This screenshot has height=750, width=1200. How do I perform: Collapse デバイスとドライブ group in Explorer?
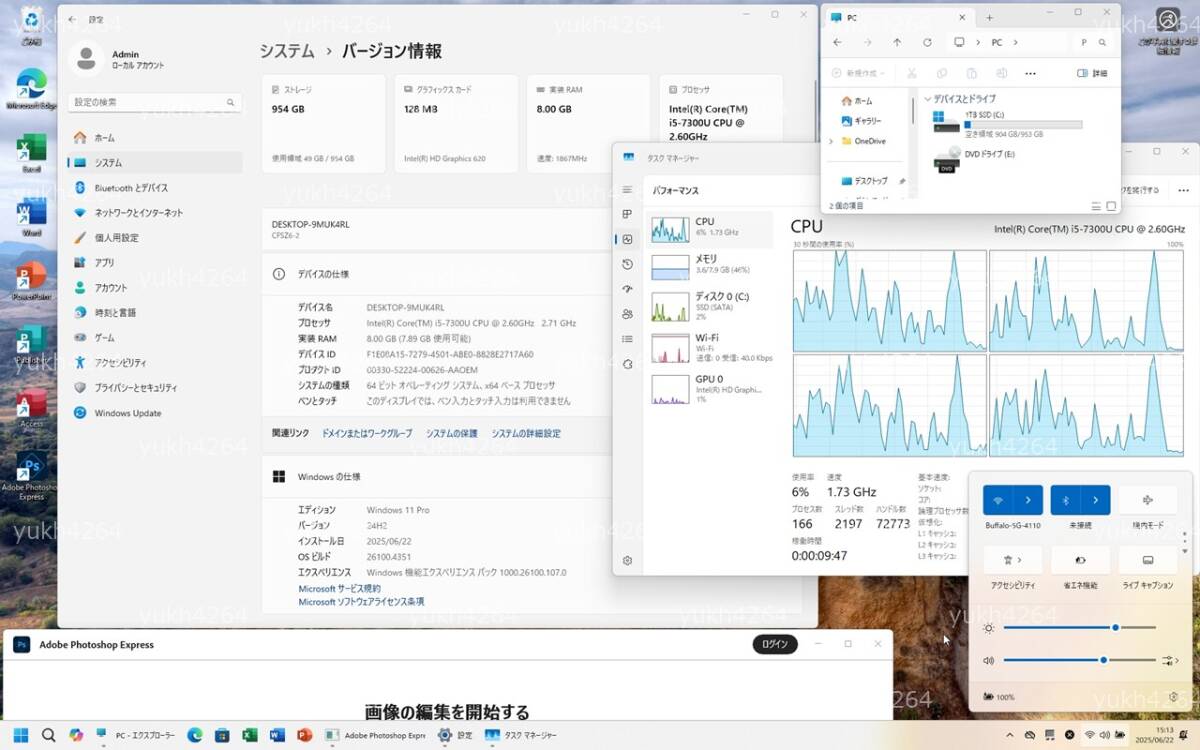point(928,99)
